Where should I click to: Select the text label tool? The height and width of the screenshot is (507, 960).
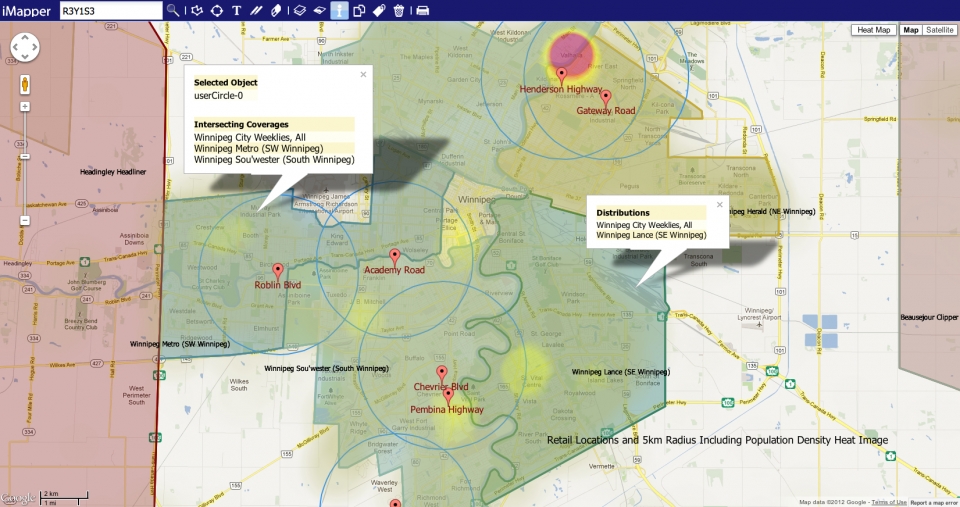pyautogui.click(x=236, y=10)
